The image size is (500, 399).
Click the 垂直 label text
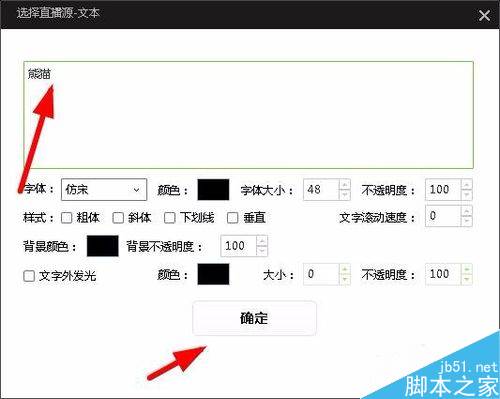pyautogui.click(x=254, y=218)
